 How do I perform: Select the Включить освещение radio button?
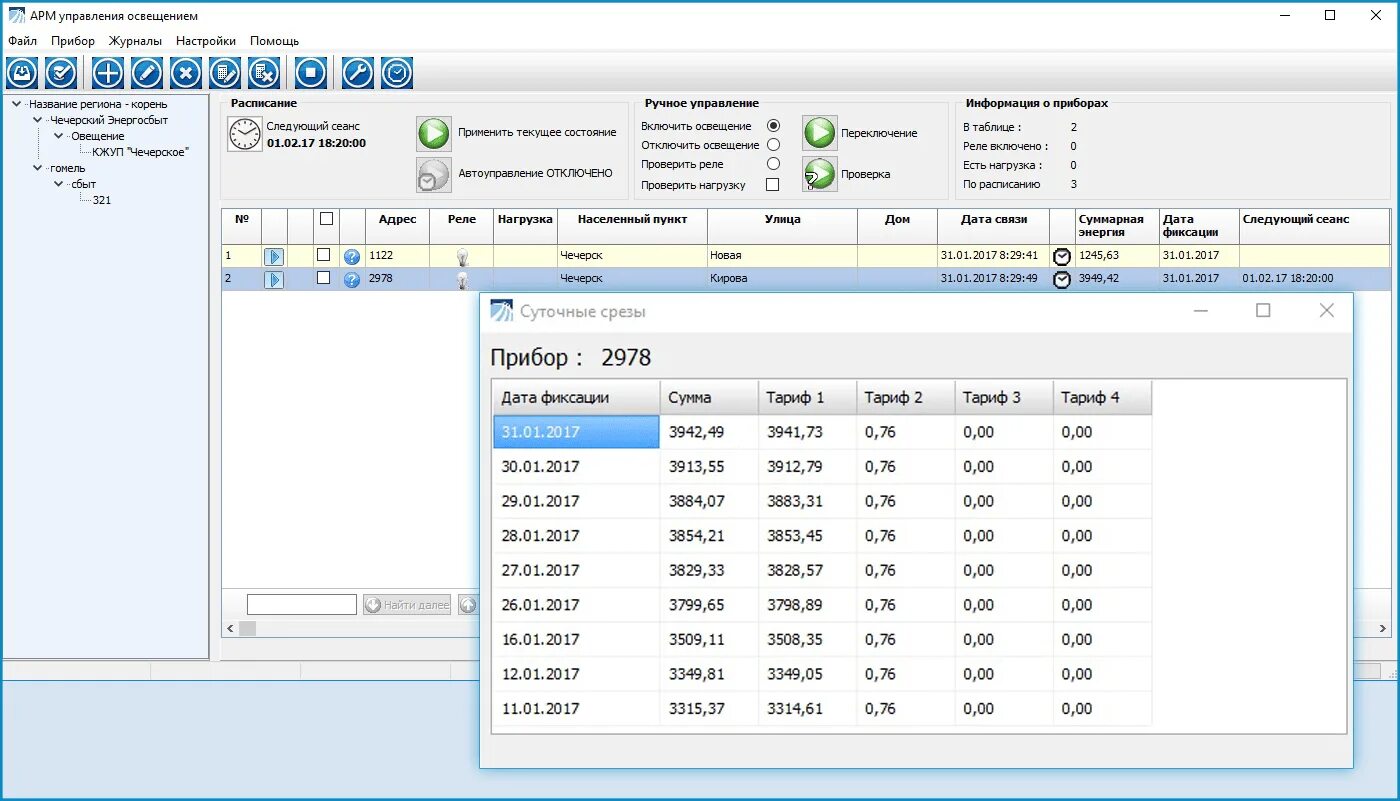(773, 126)
